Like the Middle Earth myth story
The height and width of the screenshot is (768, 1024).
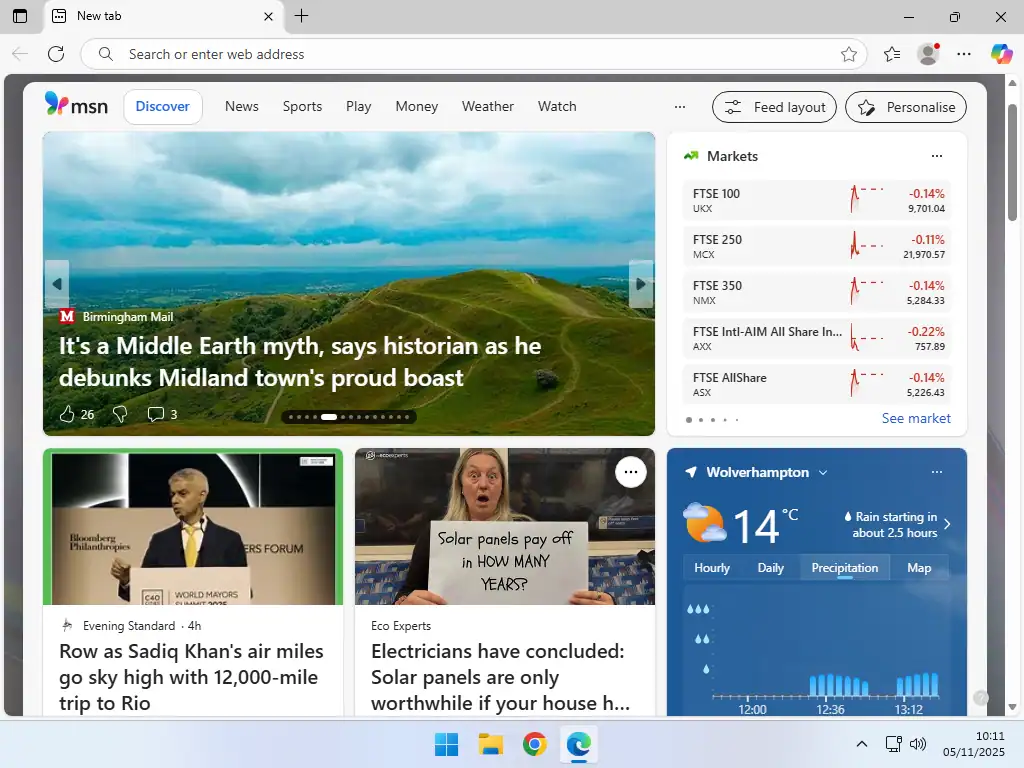68,413
